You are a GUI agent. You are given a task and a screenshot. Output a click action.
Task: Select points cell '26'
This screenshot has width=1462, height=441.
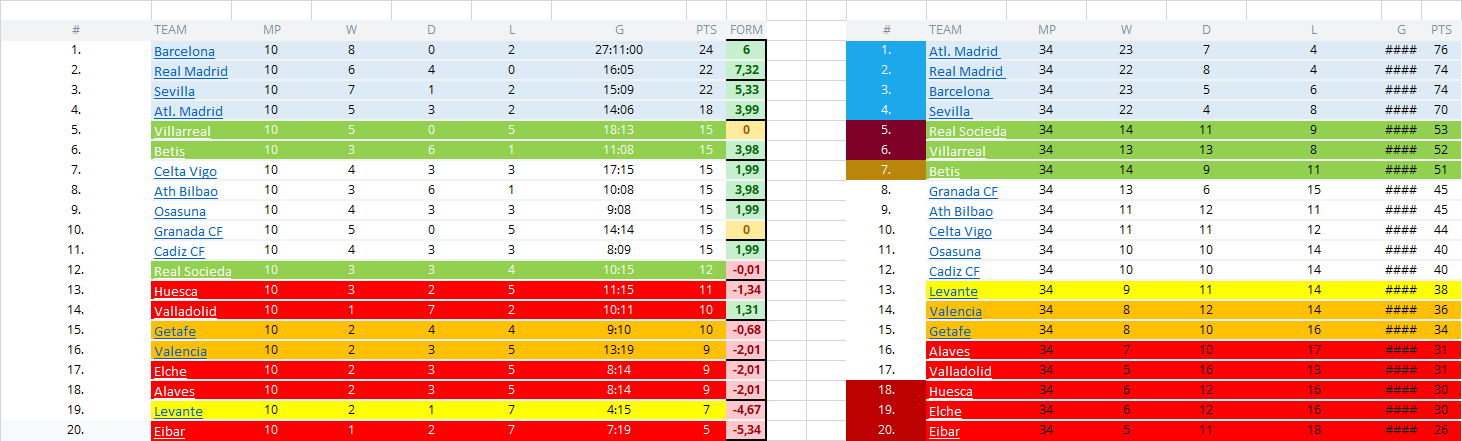coord(1441,431)
